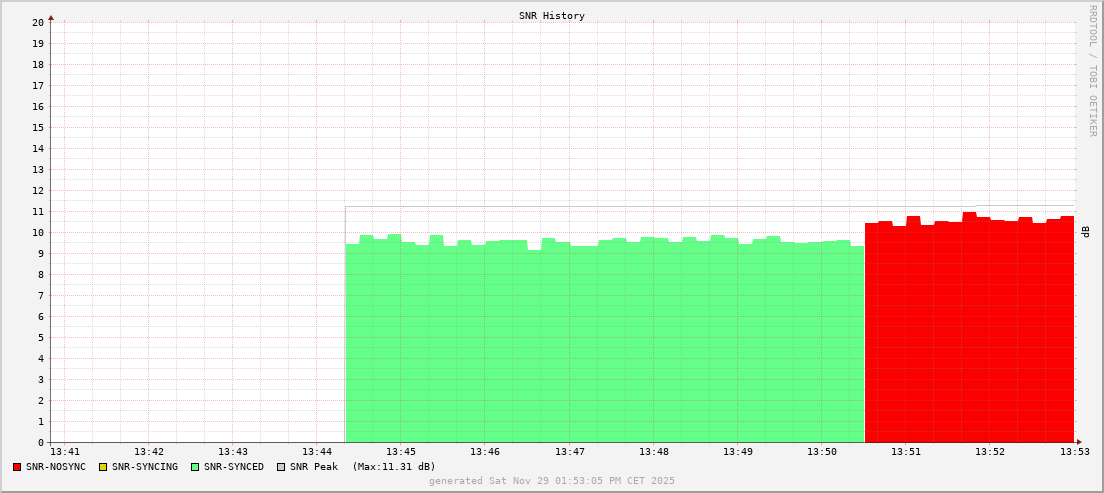This screenshot has width=1104, height=493.
Task: Click the 13:41 time axis label
Action: [x=64, y=452]
